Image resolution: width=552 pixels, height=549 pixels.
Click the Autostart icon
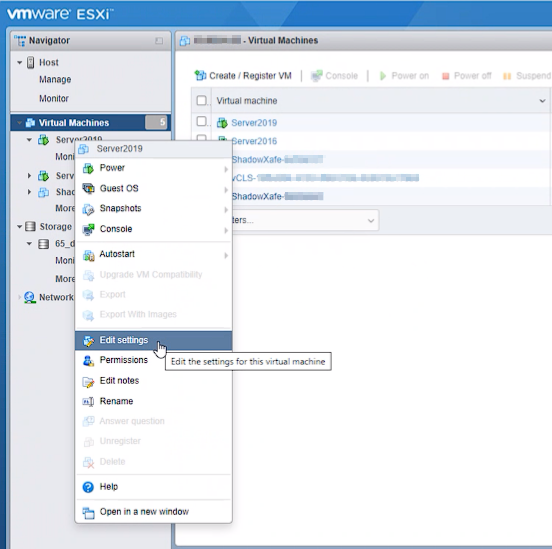[88, 255]
